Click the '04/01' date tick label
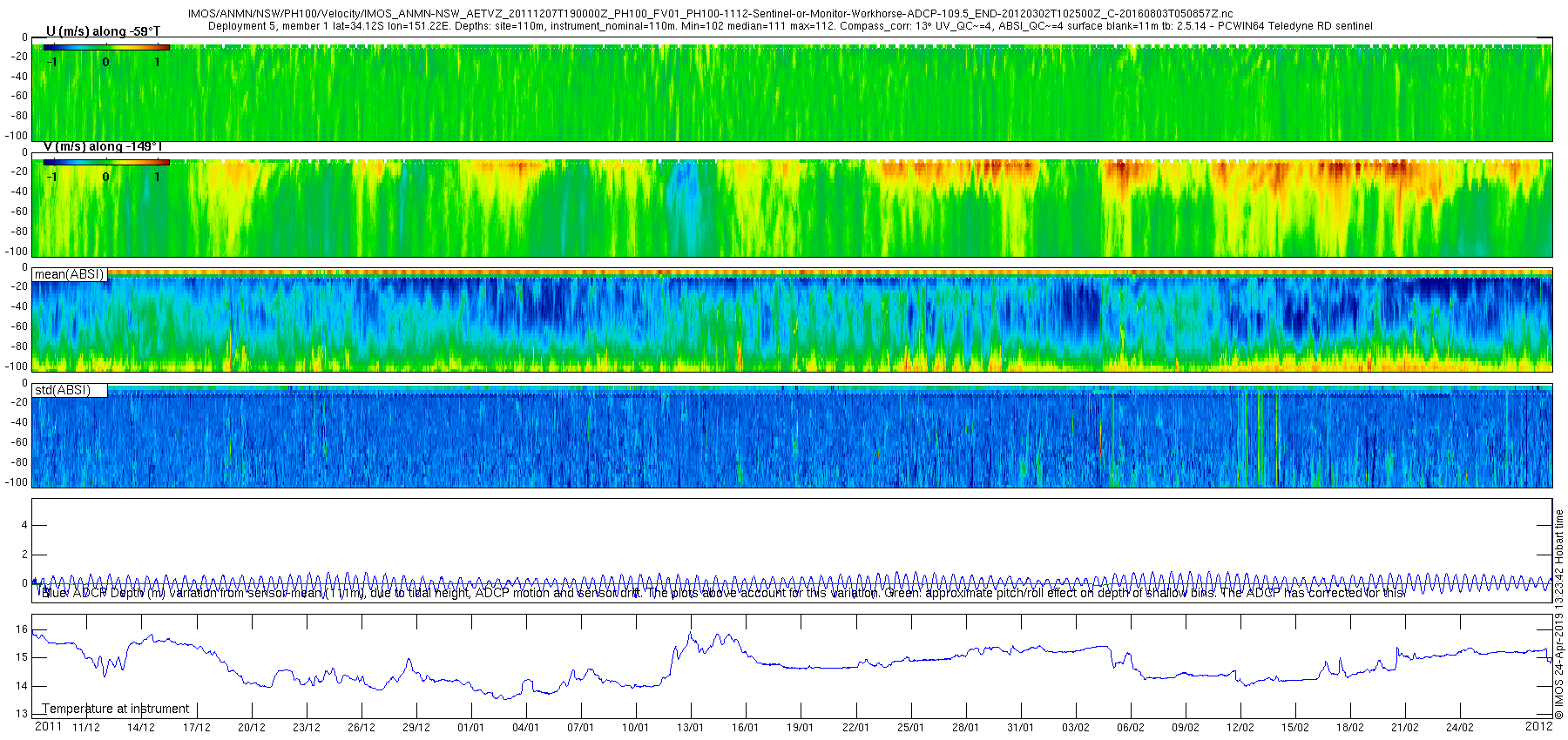This screenshot has width=1568, height=740. click(x=525, y=728)
